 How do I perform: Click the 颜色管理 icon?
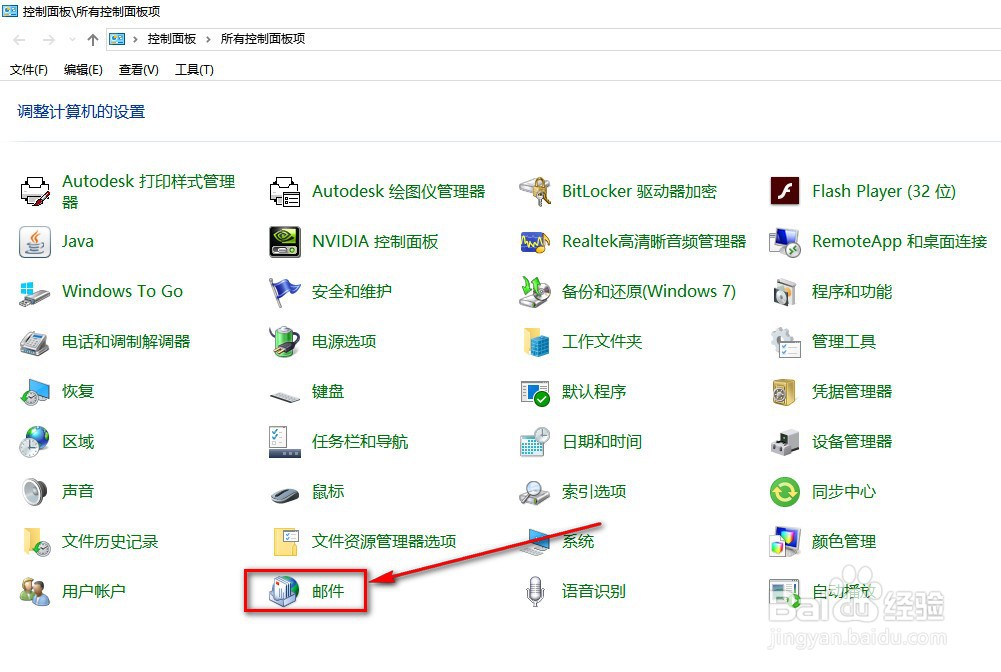[x=785, y=542]
